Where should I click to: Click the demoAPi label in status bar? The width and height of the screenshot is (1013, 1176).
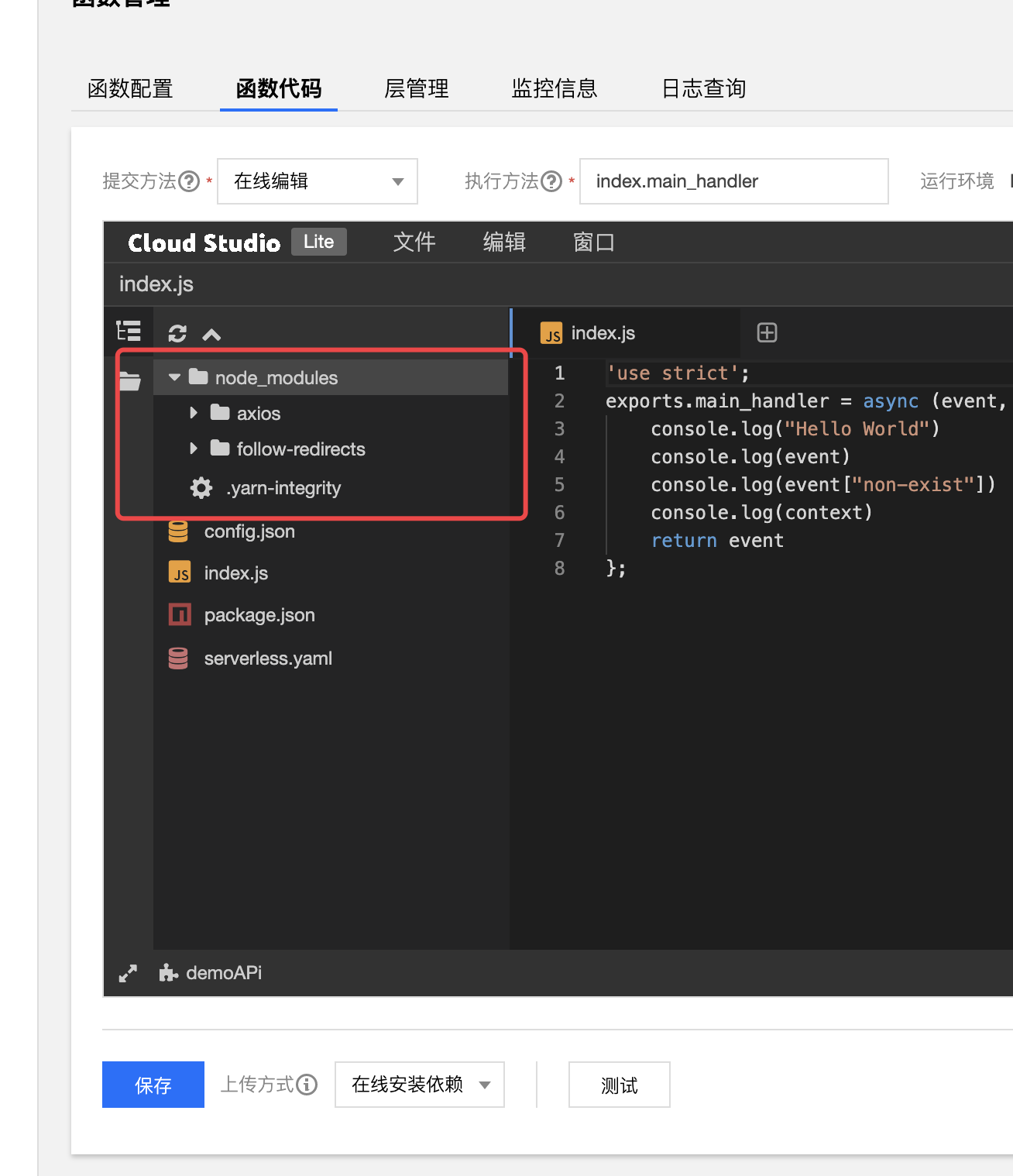click(x=224, y=973)
